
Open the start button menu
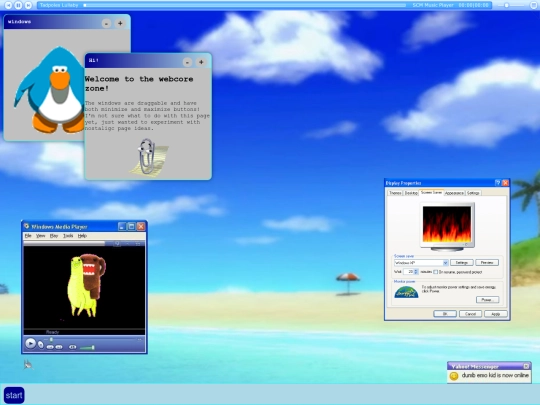[x=14, y=395]
